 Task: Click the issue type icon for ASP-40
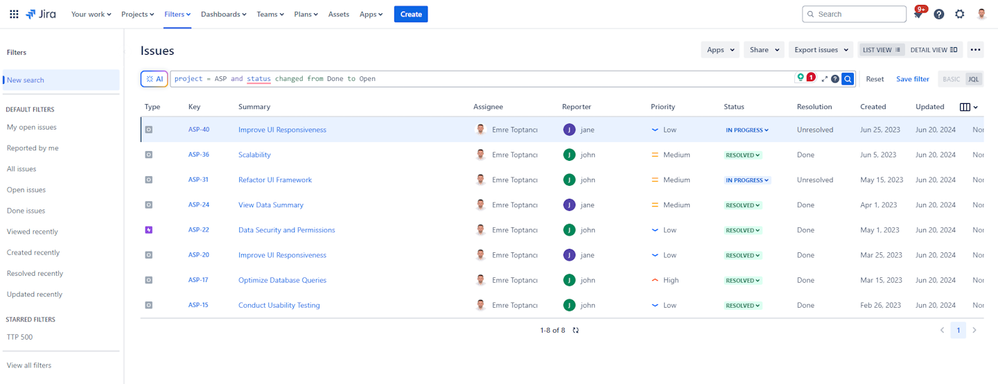pos(148,129)
